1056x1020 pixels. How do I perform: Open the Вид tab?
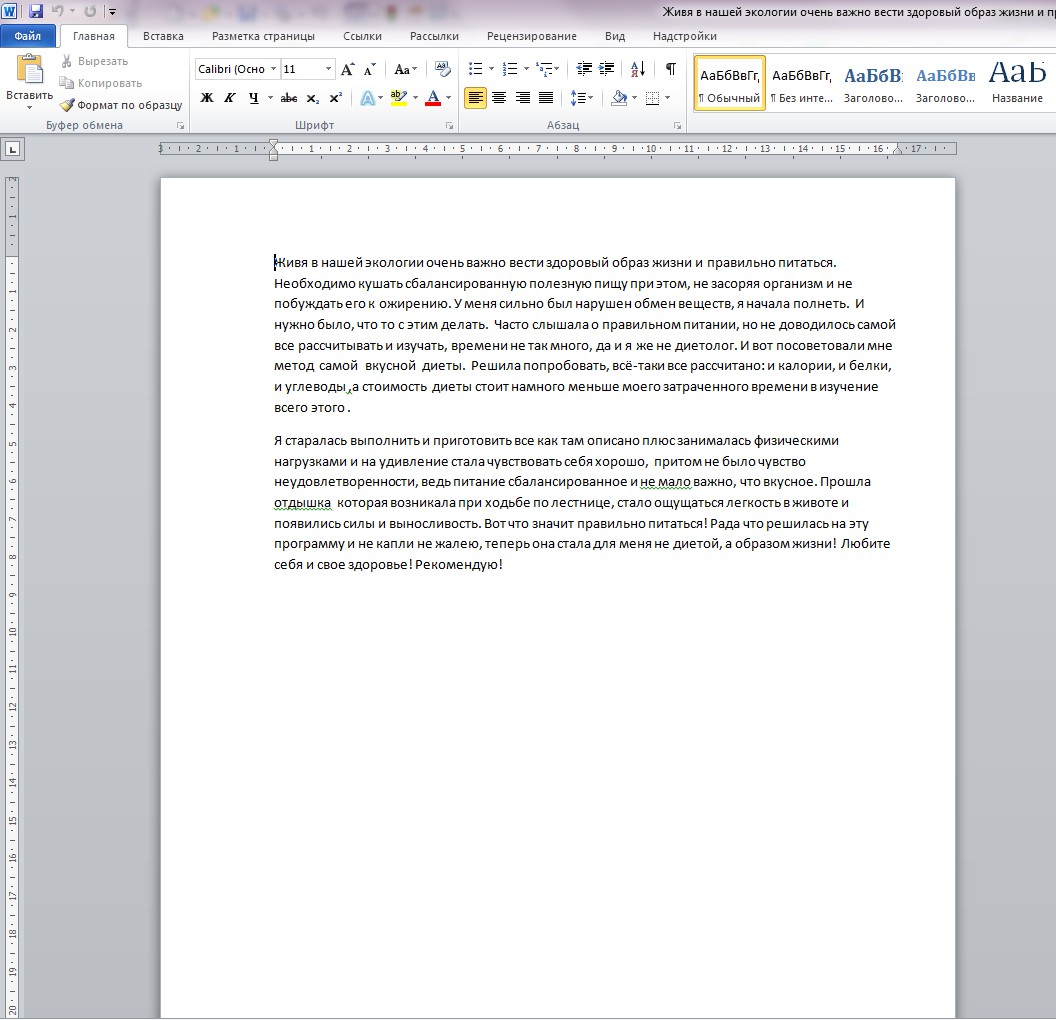pyautogui.click(x=615, y=36)
